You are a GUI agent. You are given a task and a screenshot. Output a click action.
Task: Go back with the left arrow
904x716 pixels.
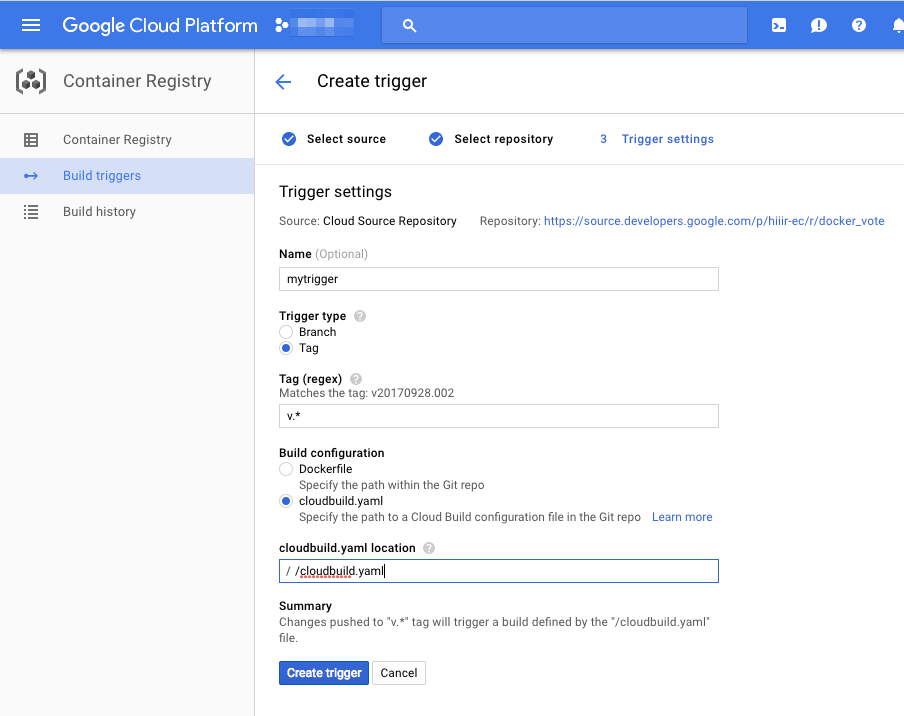(x=283, y=81)
